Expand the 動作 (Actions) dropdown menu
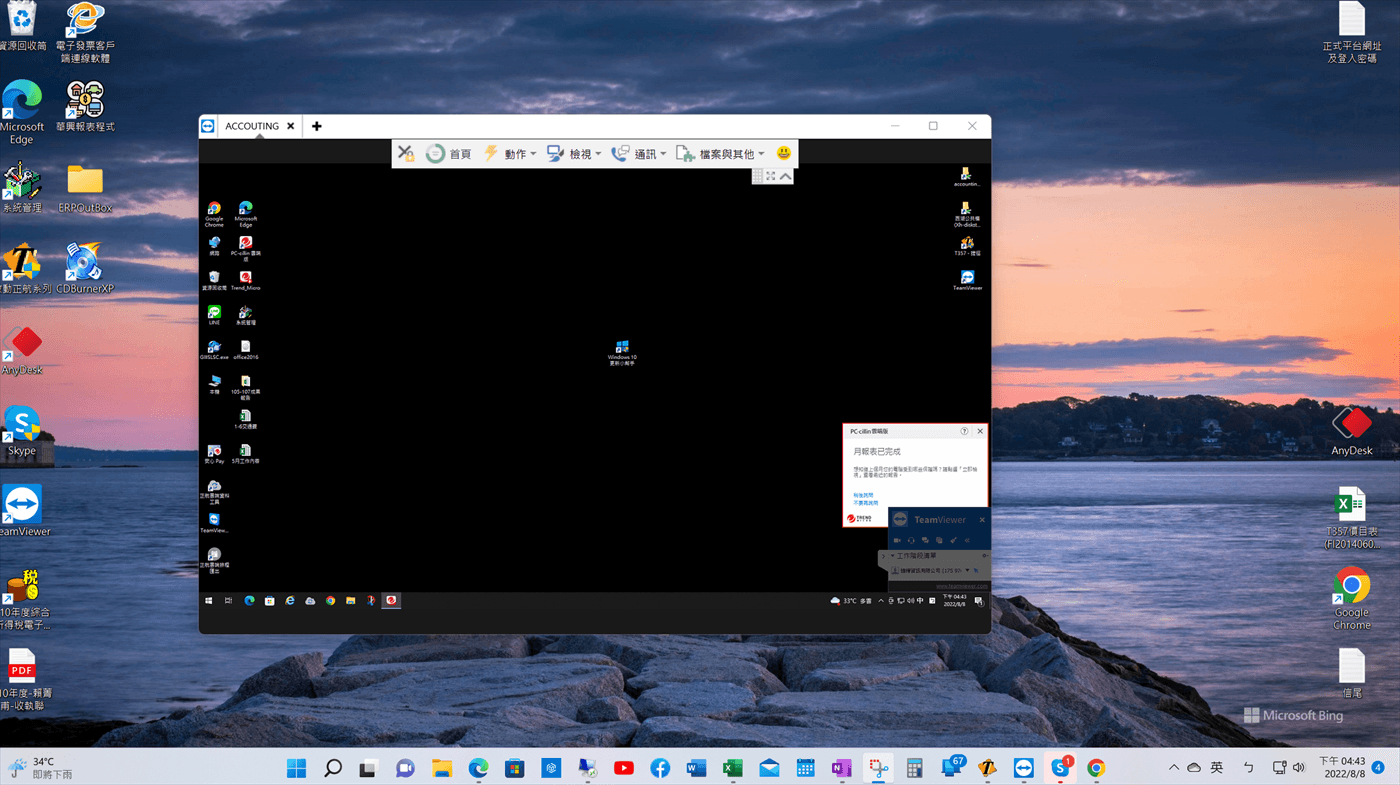The height and width of the screenshot is (785, 1400). 511,154
